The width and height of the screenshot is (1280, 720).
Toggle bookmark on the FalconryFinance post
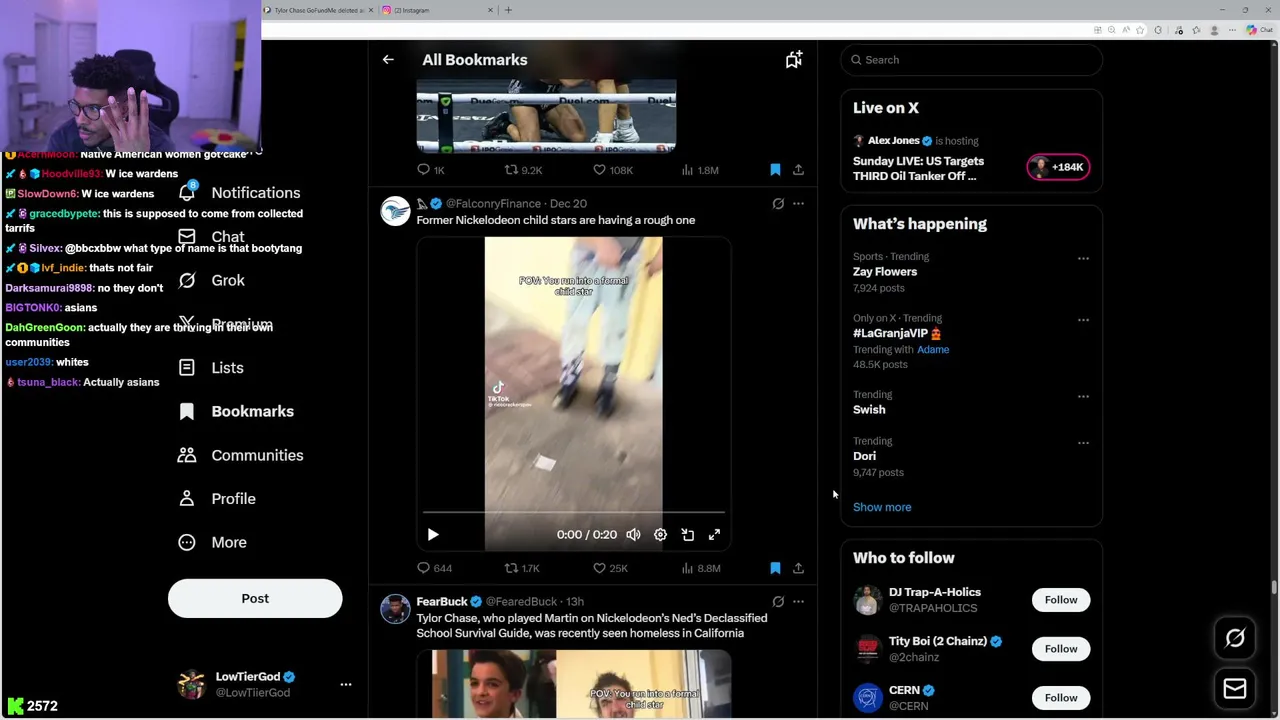coord(775,568)
